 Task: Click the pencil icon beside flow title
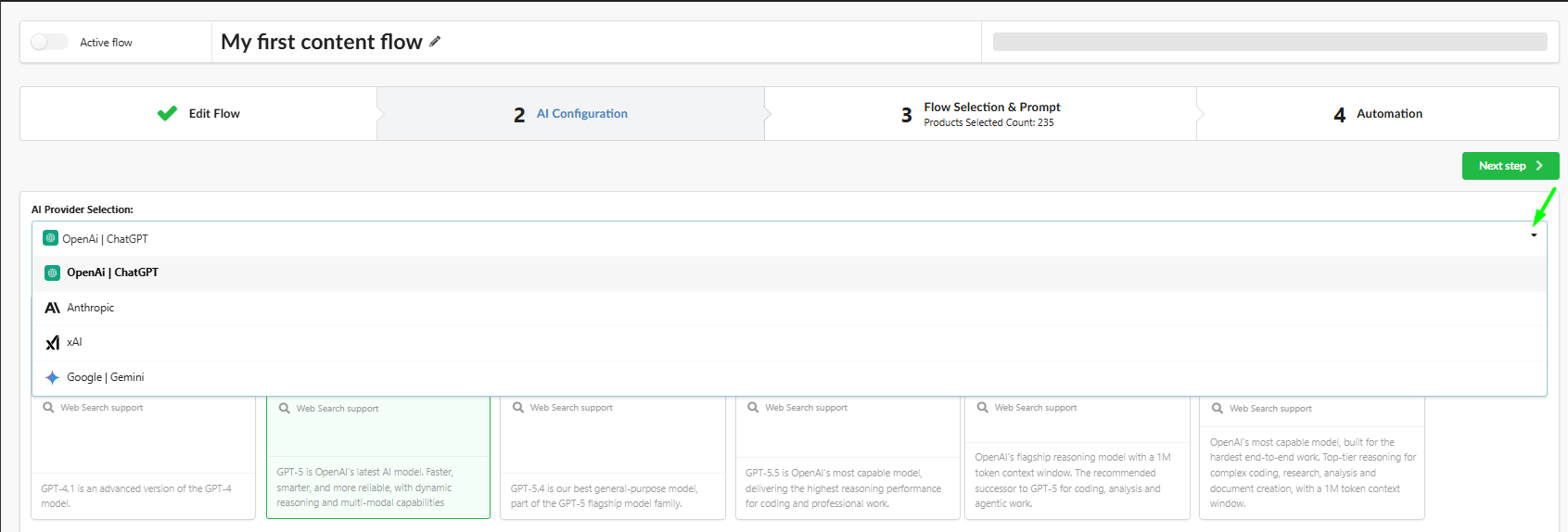[435, 42]
